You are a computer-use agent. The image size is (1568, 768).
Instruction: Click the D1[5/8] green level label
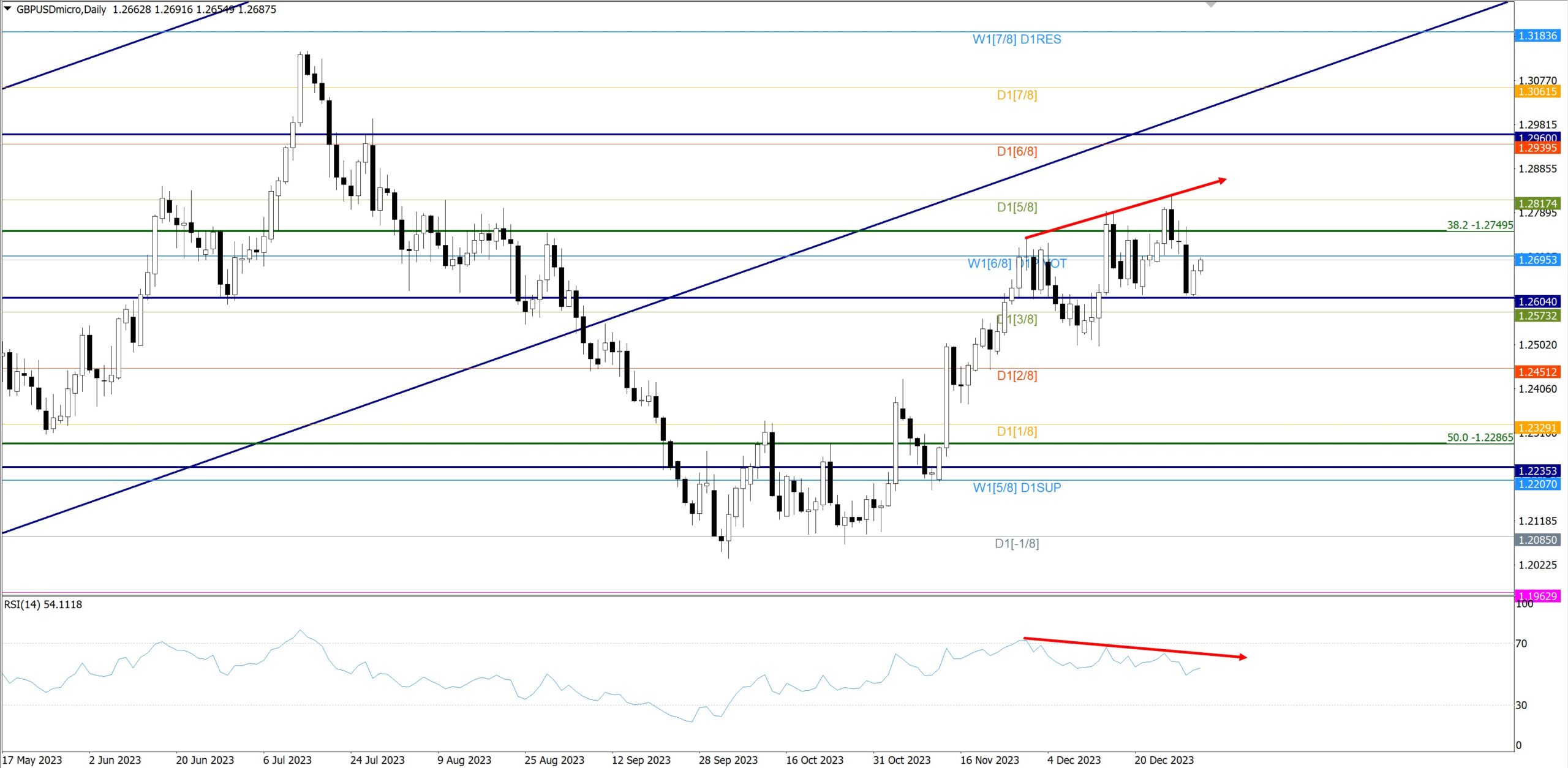click(x=1016, y=207)
